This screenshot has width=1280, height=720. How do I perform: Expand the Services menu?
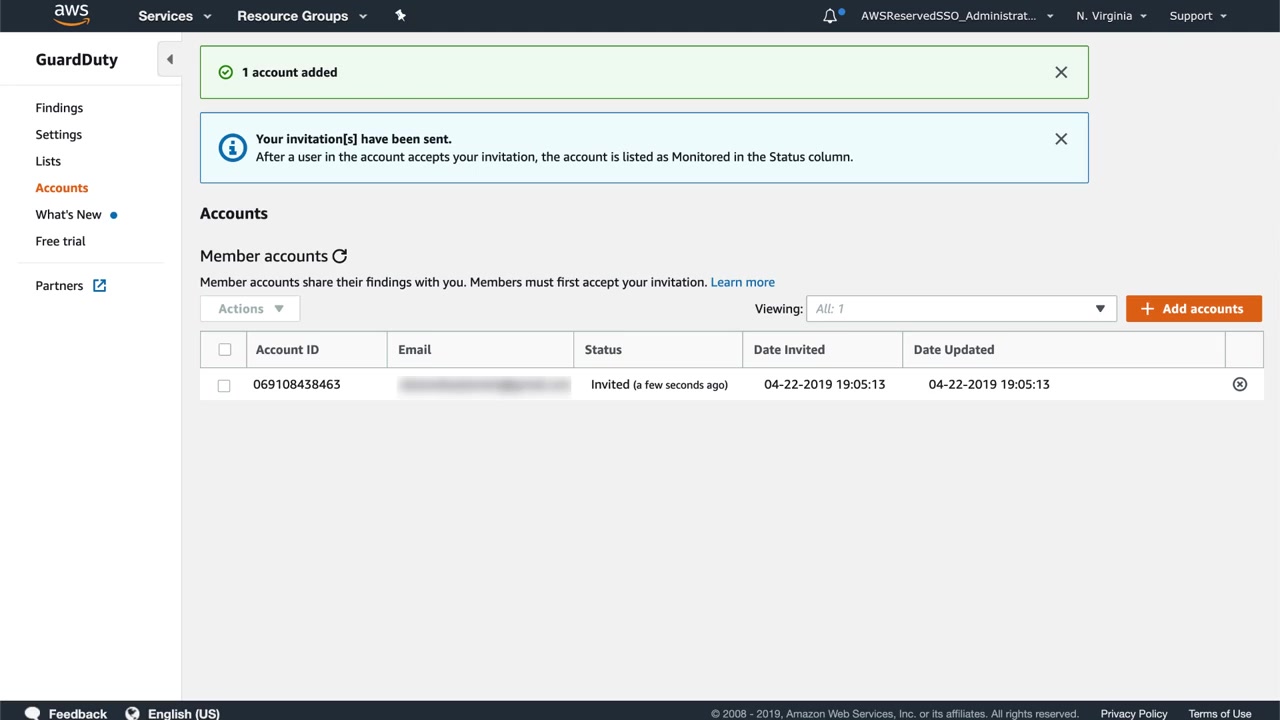point(175,16)
